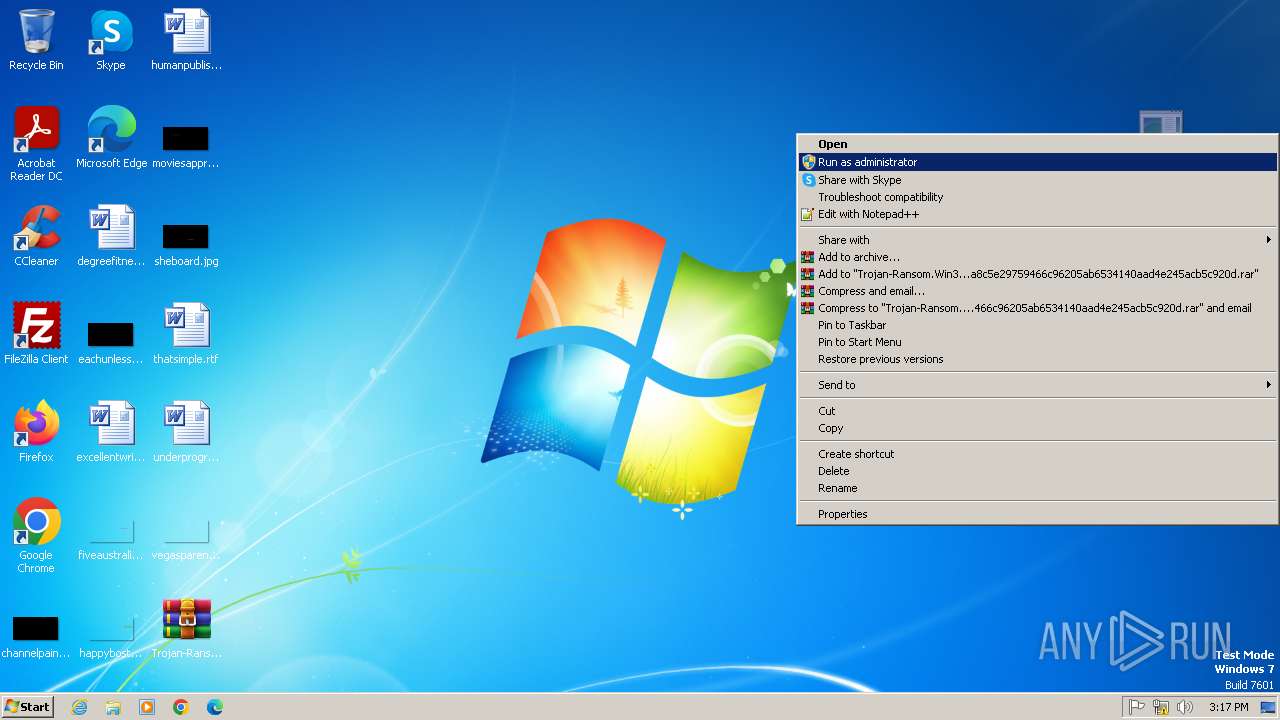Screen dimensions: 1280x720
Task: Choose Open in the context menu
Action: coord(1037,144)
